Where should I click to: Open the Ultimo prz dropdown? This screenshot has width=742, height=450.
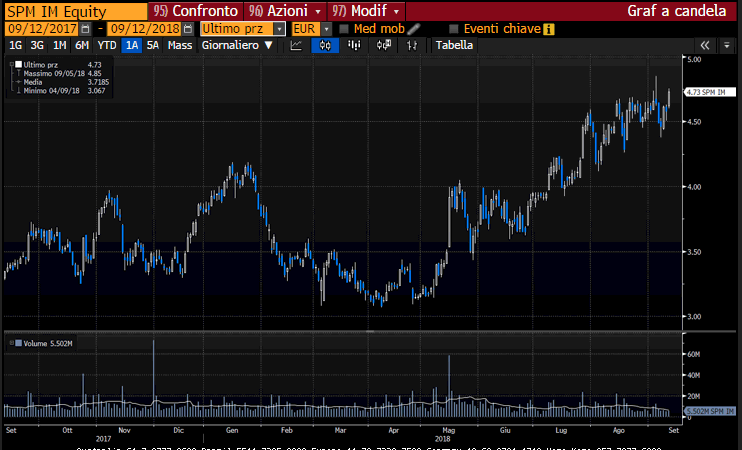pyautogui.click(x=279, y=28)
